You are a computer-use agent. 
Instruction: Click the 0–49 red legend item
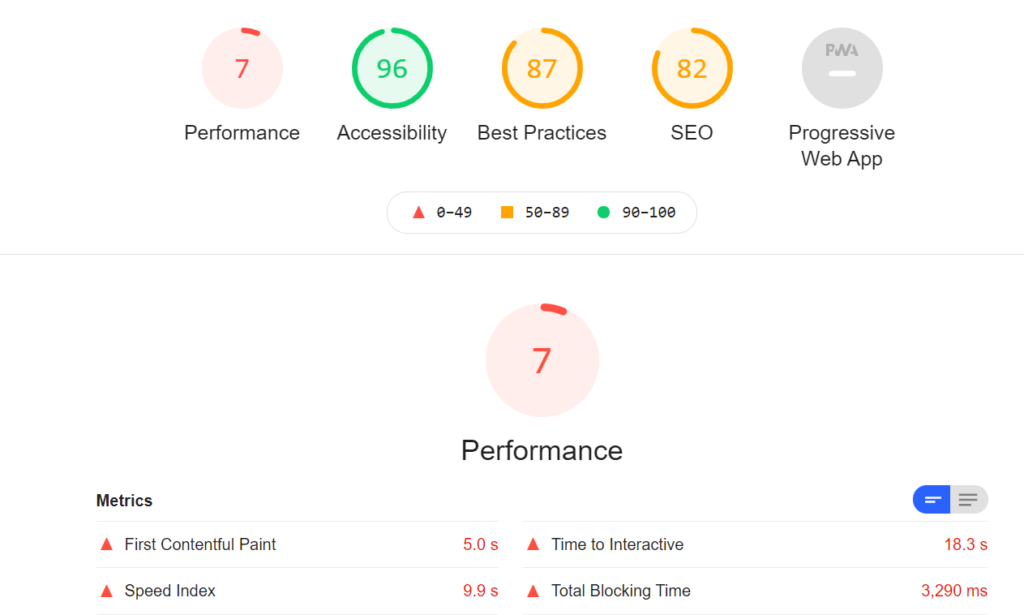click(x=442, y=212)
